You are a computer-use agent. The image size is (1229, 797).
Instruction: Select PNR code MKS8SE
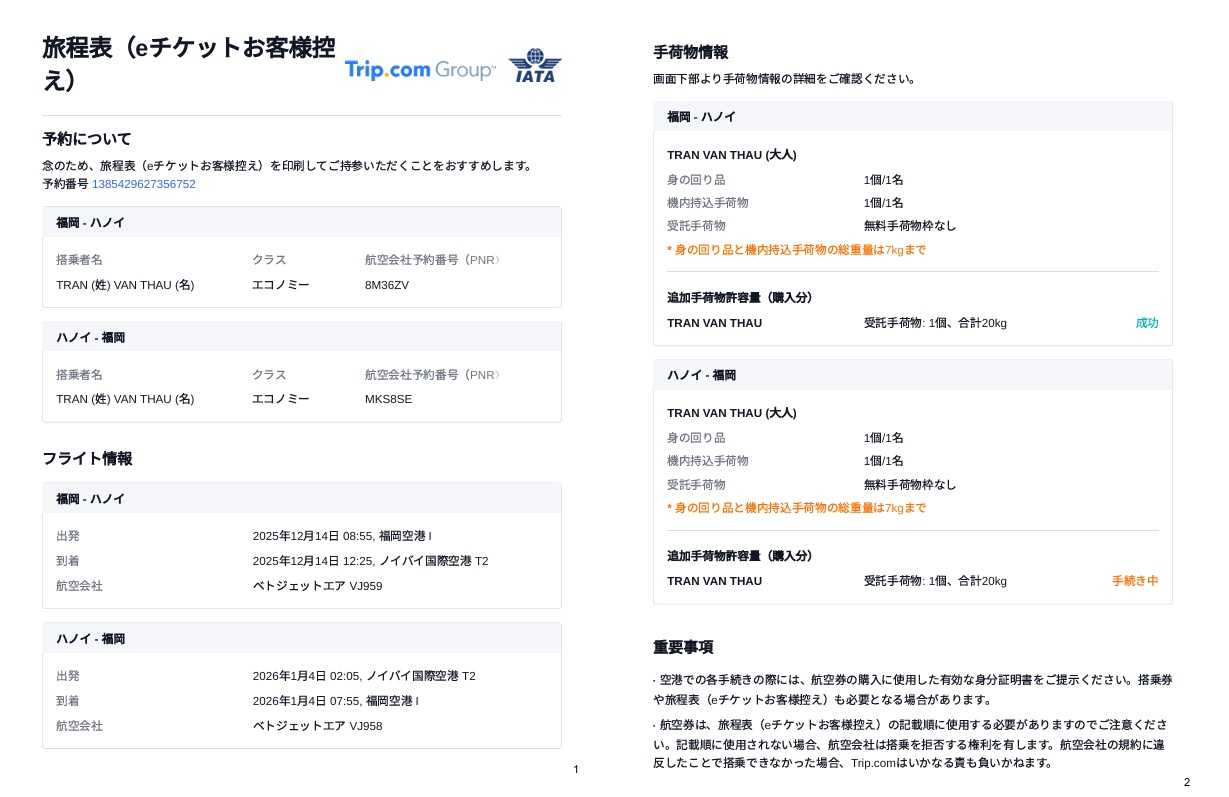388,399
